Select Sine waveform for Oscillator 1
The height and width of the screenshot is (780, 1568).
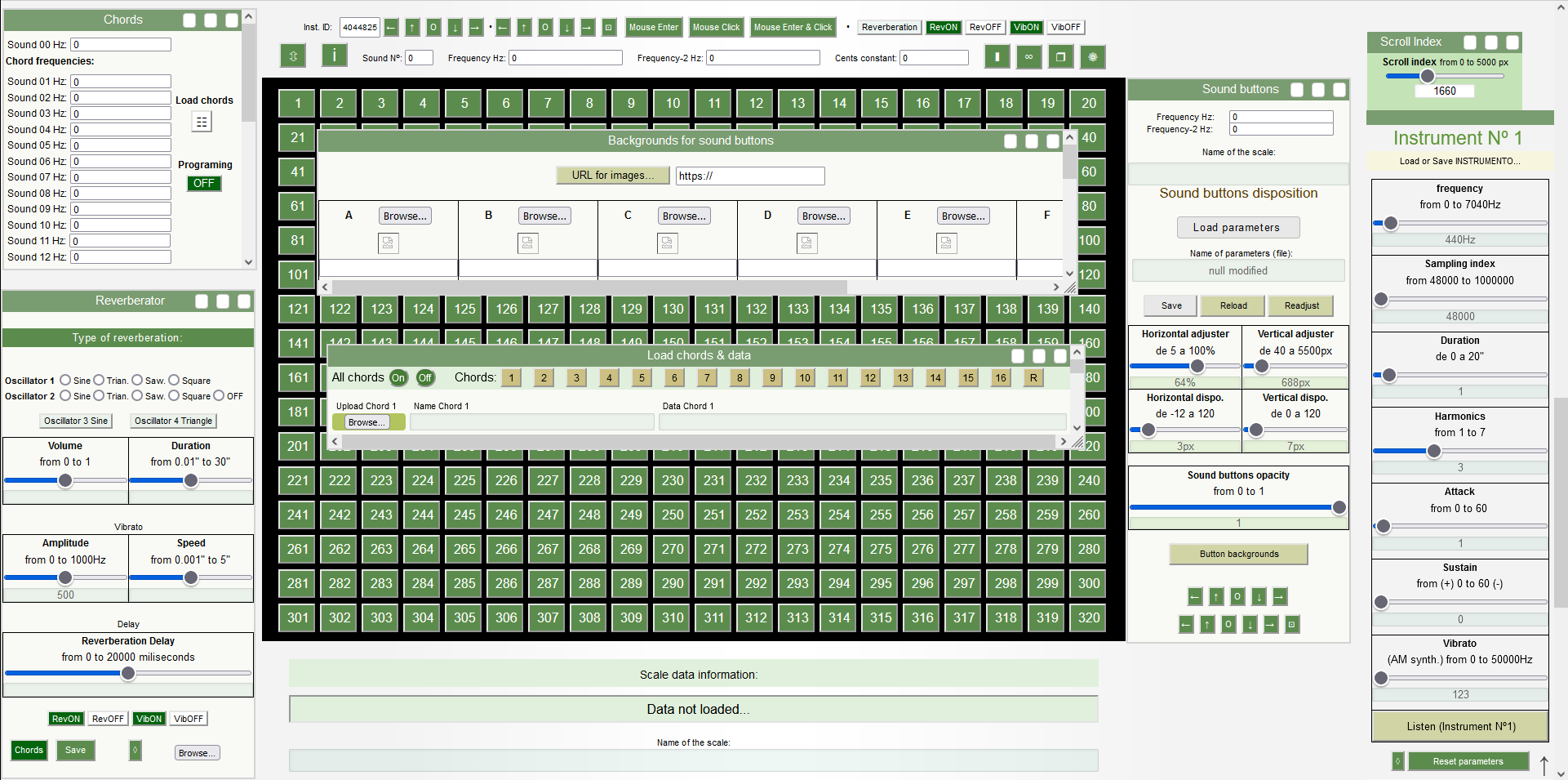[65, 380]
